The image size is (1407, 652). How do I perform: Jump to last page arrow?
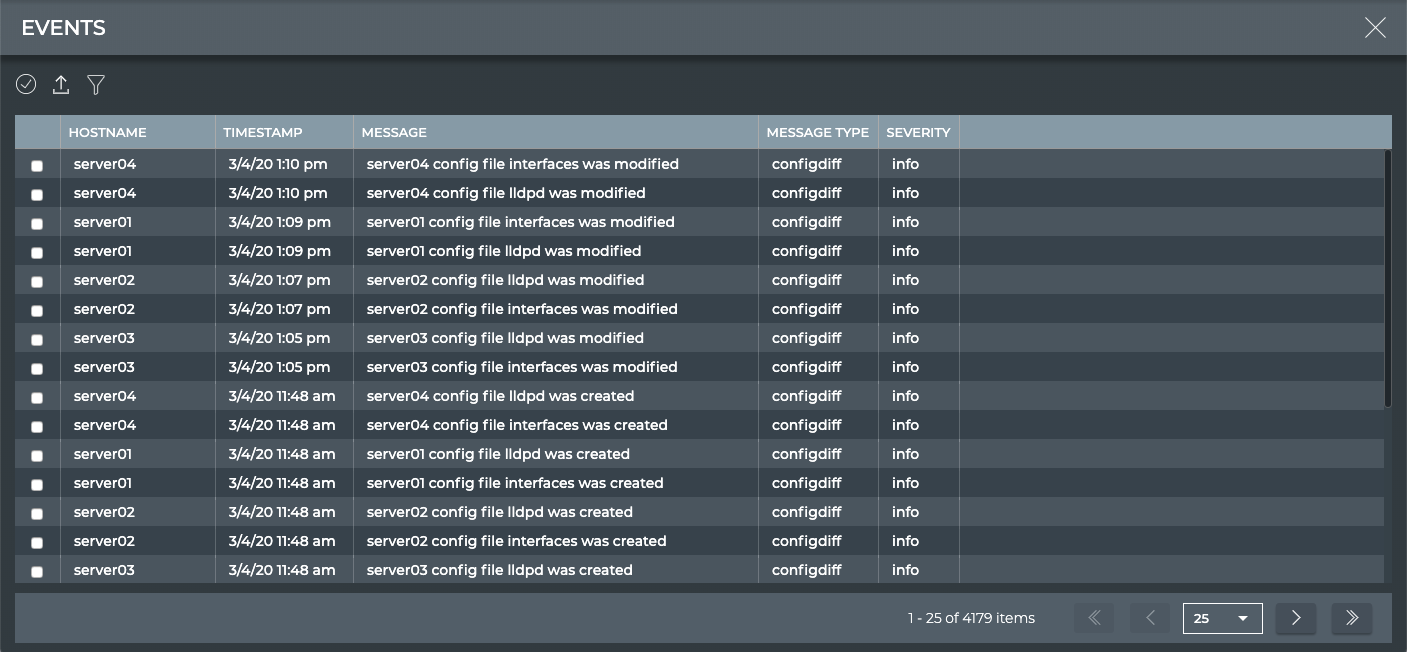1352,618
